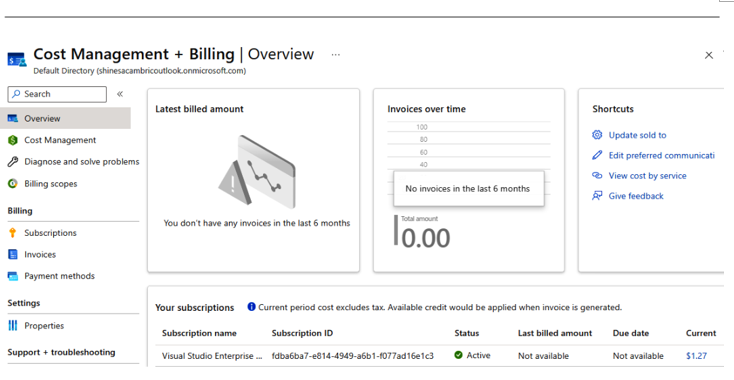Click the Shortcuts heading
This screenshot has height=380, width=734.
click(x=613, y=109)
